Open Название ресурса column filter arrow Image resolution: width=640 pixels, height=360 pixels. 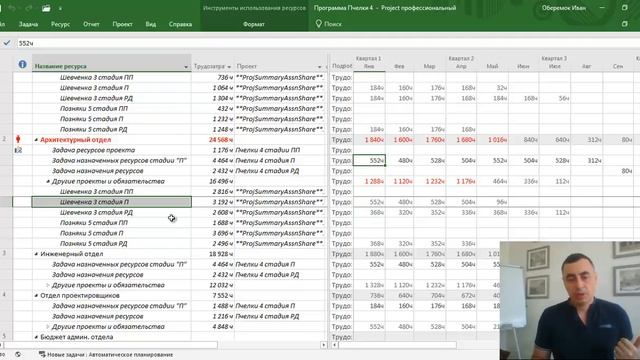point(186,67)
